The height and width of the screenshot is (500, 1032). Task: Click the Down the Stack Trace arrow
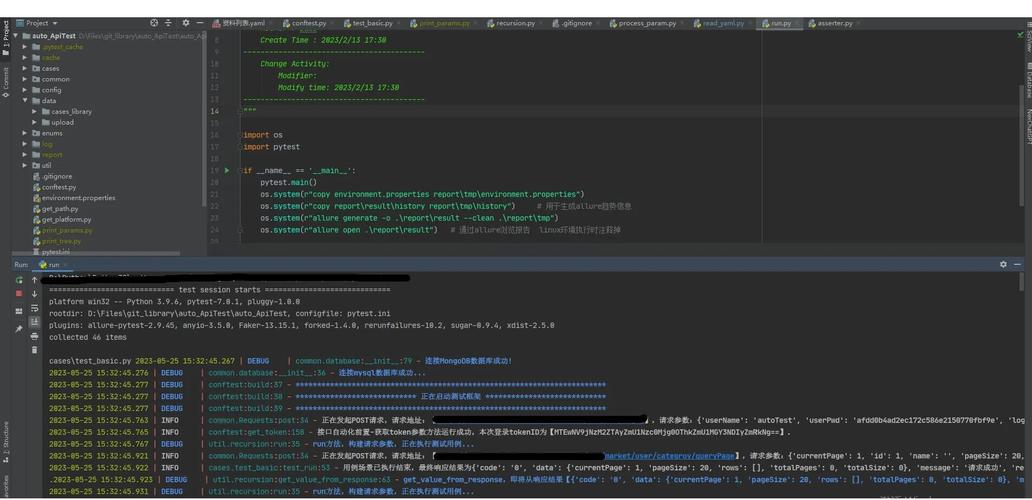pyautogui.click(x=35, y=293)
